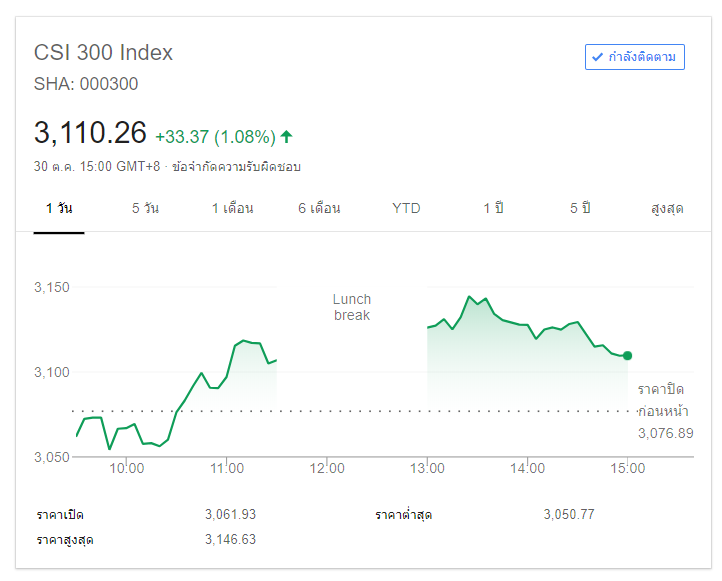
Task: Select the 5 ปี range tab
Action: [580, 208]
